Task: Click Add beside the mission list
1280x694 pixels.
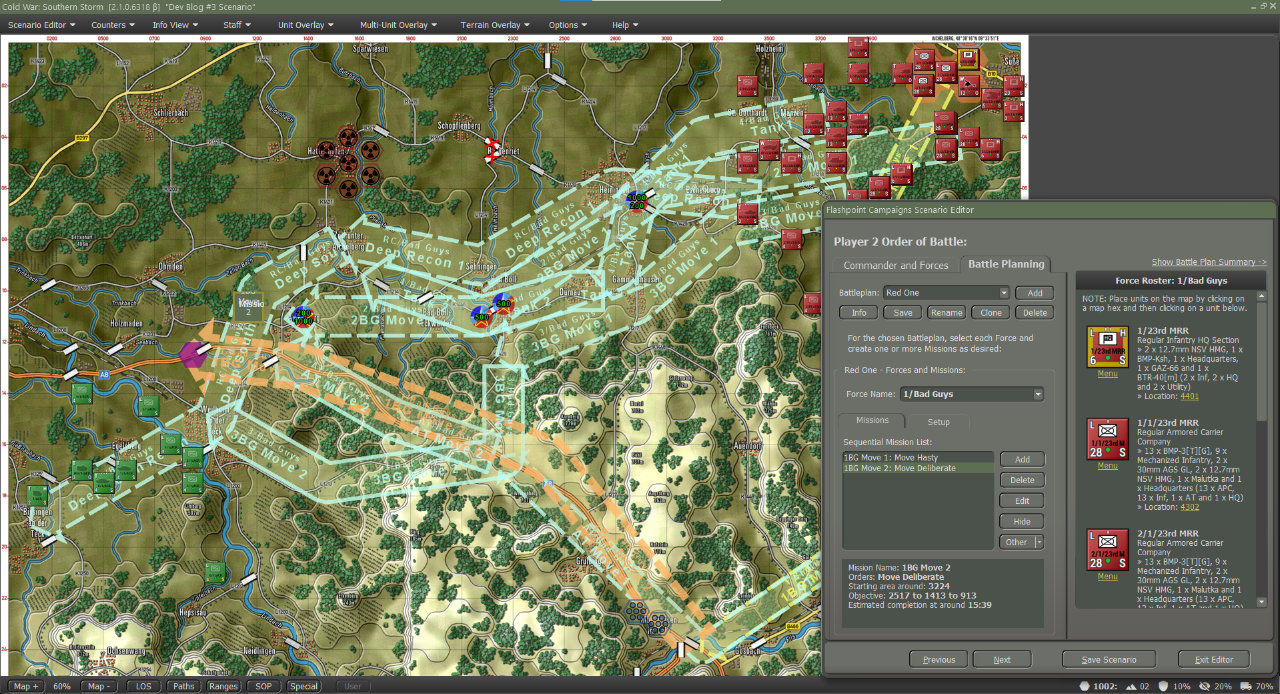Action: tap(1022, 459)
